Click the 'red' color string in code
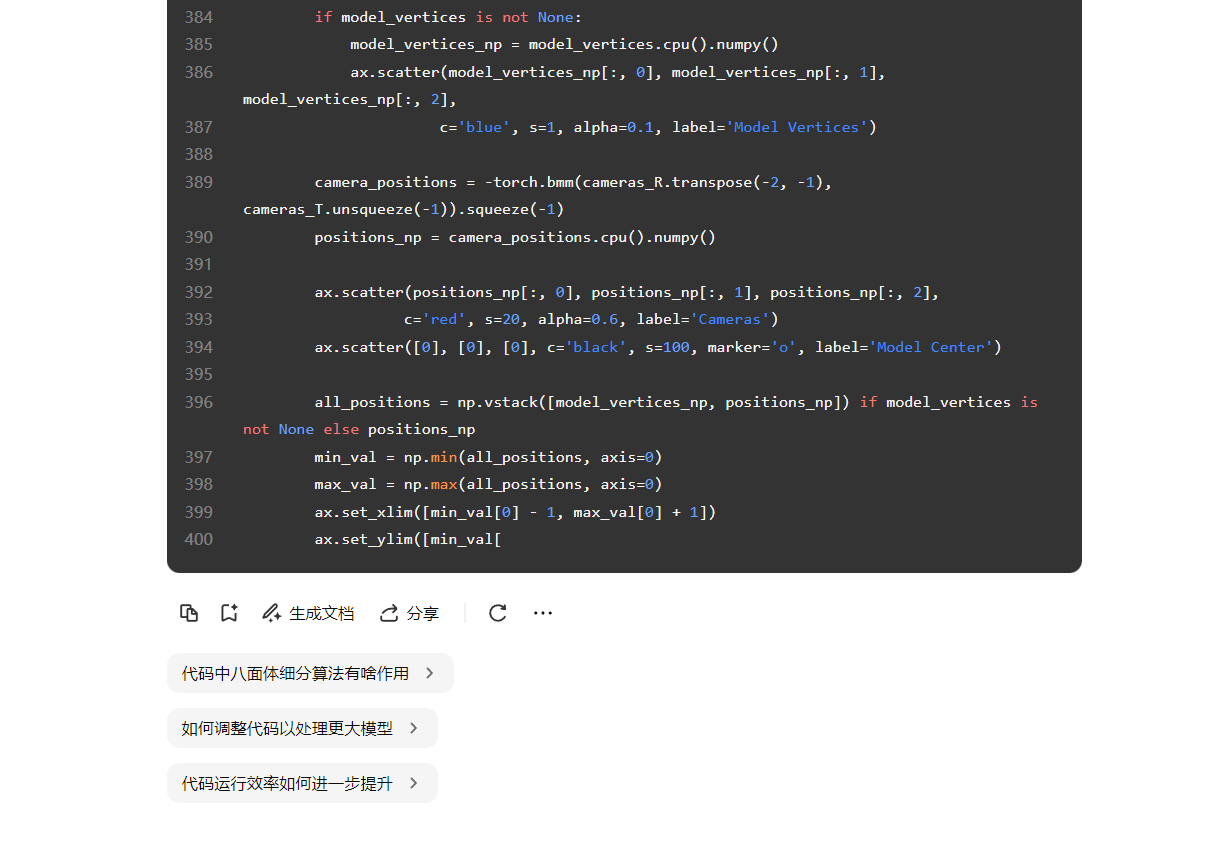This screenshot has height=865, width=1211. (x=444, y=319)
